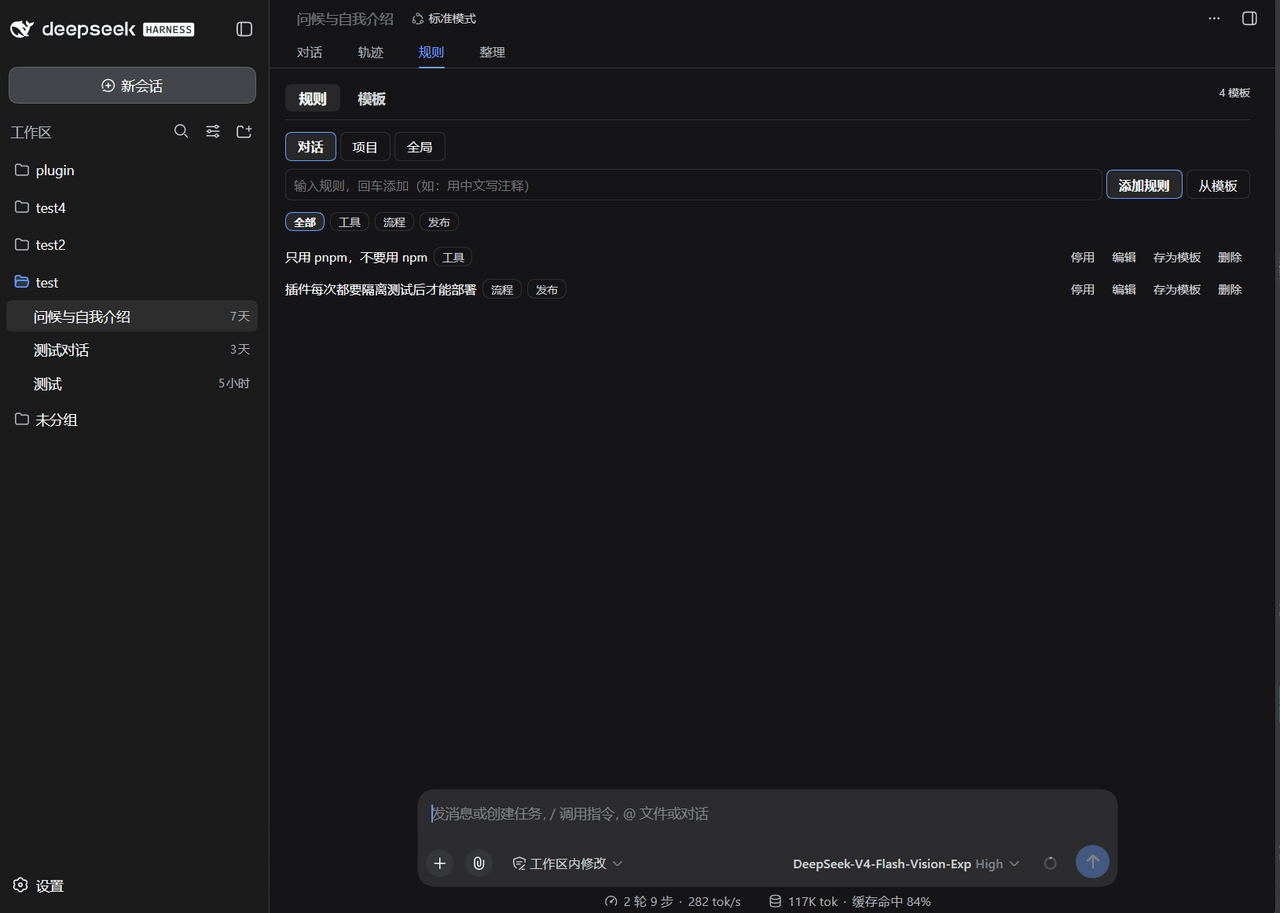This screenshot has width=1280, height=913.
Task: Collapse the left sidebar with the panel icon
Action: tap(244, 29)
